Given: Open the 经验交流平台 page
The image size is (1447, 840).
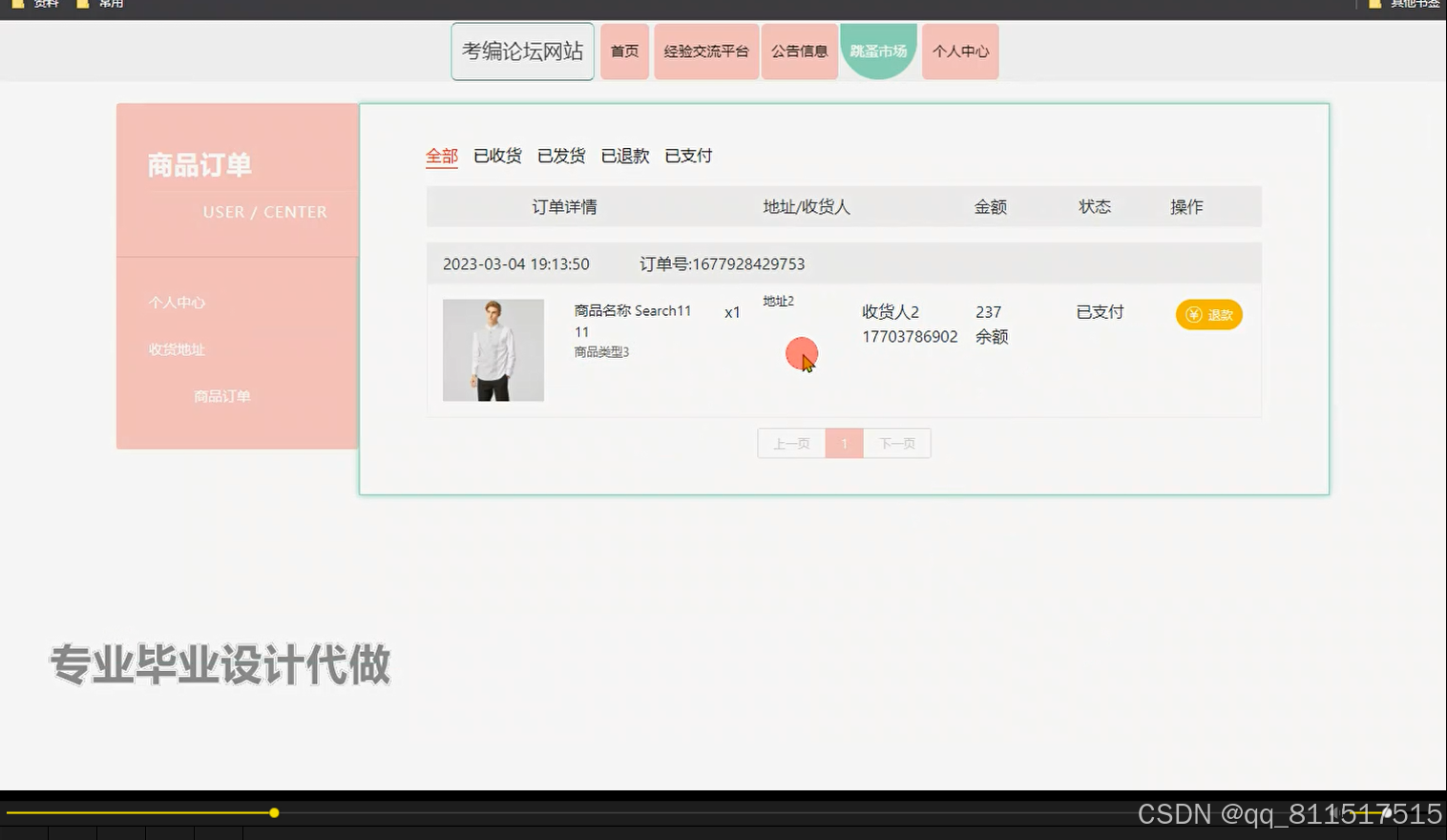Looking at the screenshot, I should (705, 52).
